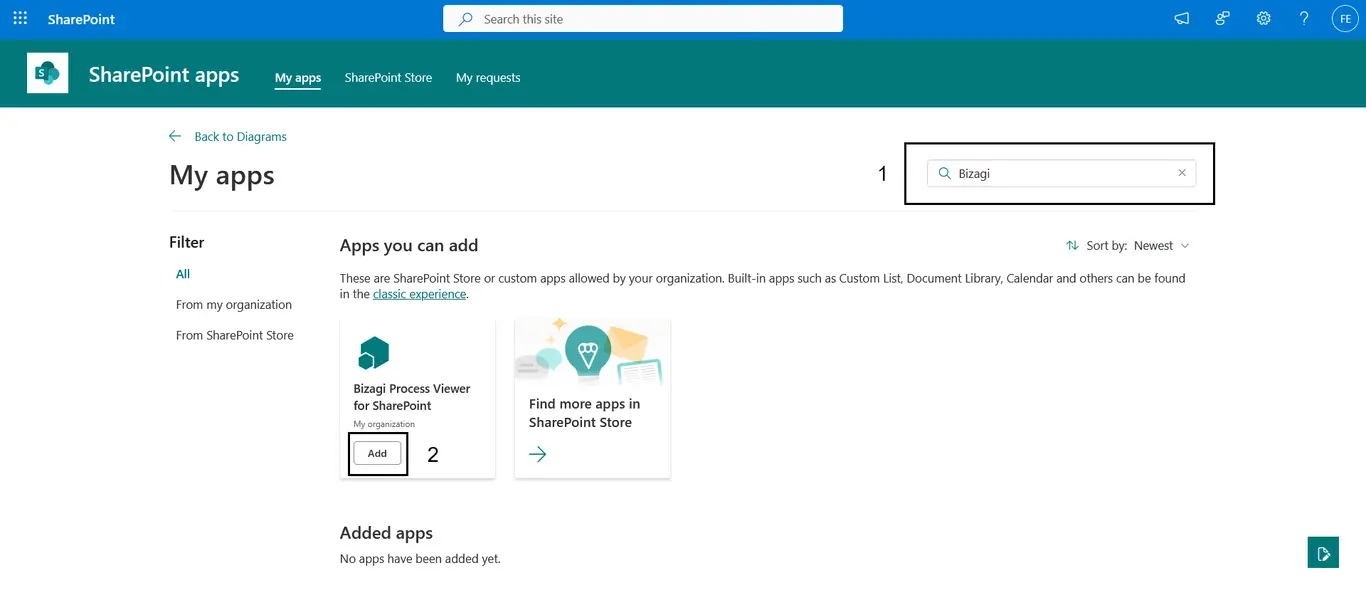Open the people connections icon in header
The image size is (1366, 595).
pyautogui.click(x=1223, y=19)
